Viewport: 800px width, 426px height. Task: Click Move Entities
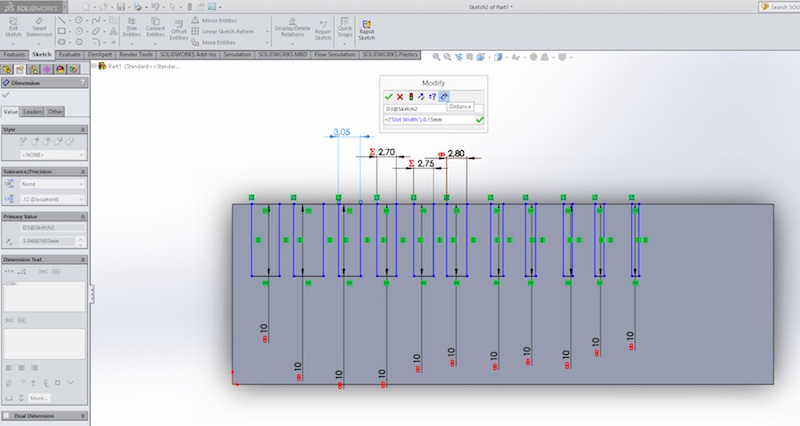214,42
